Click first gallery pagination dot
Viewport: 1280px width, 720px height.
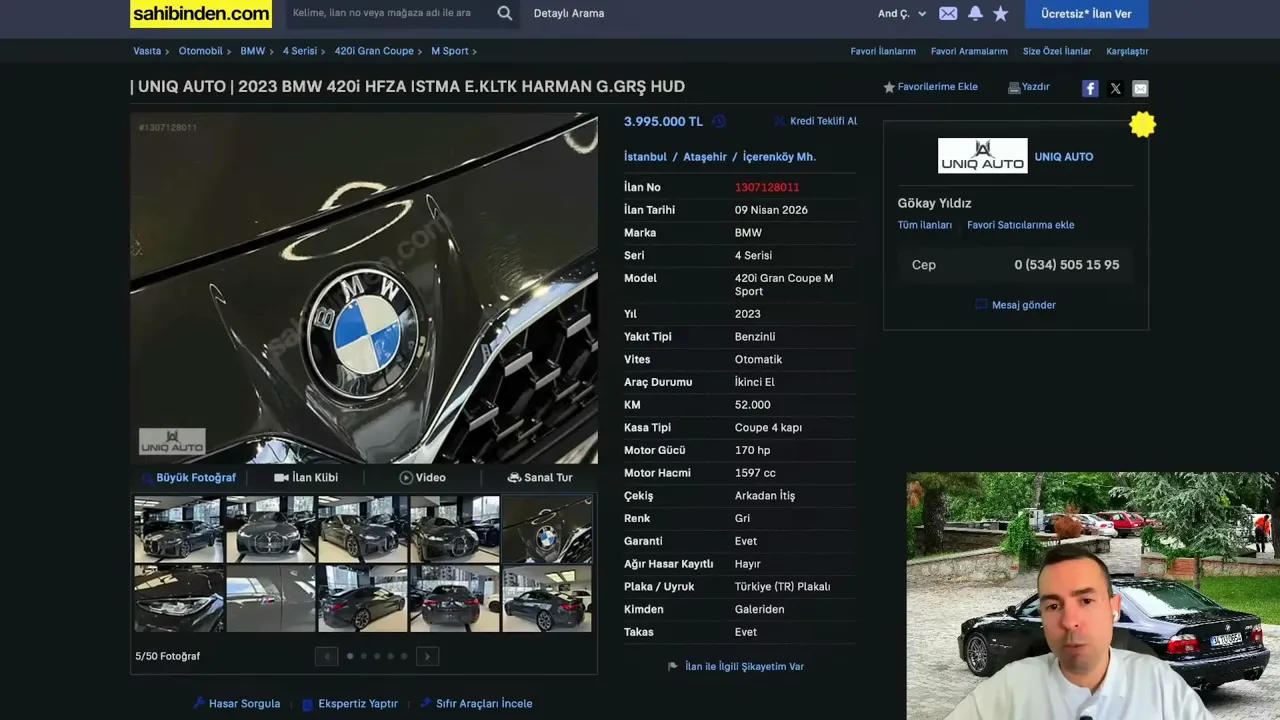(349, 656)
